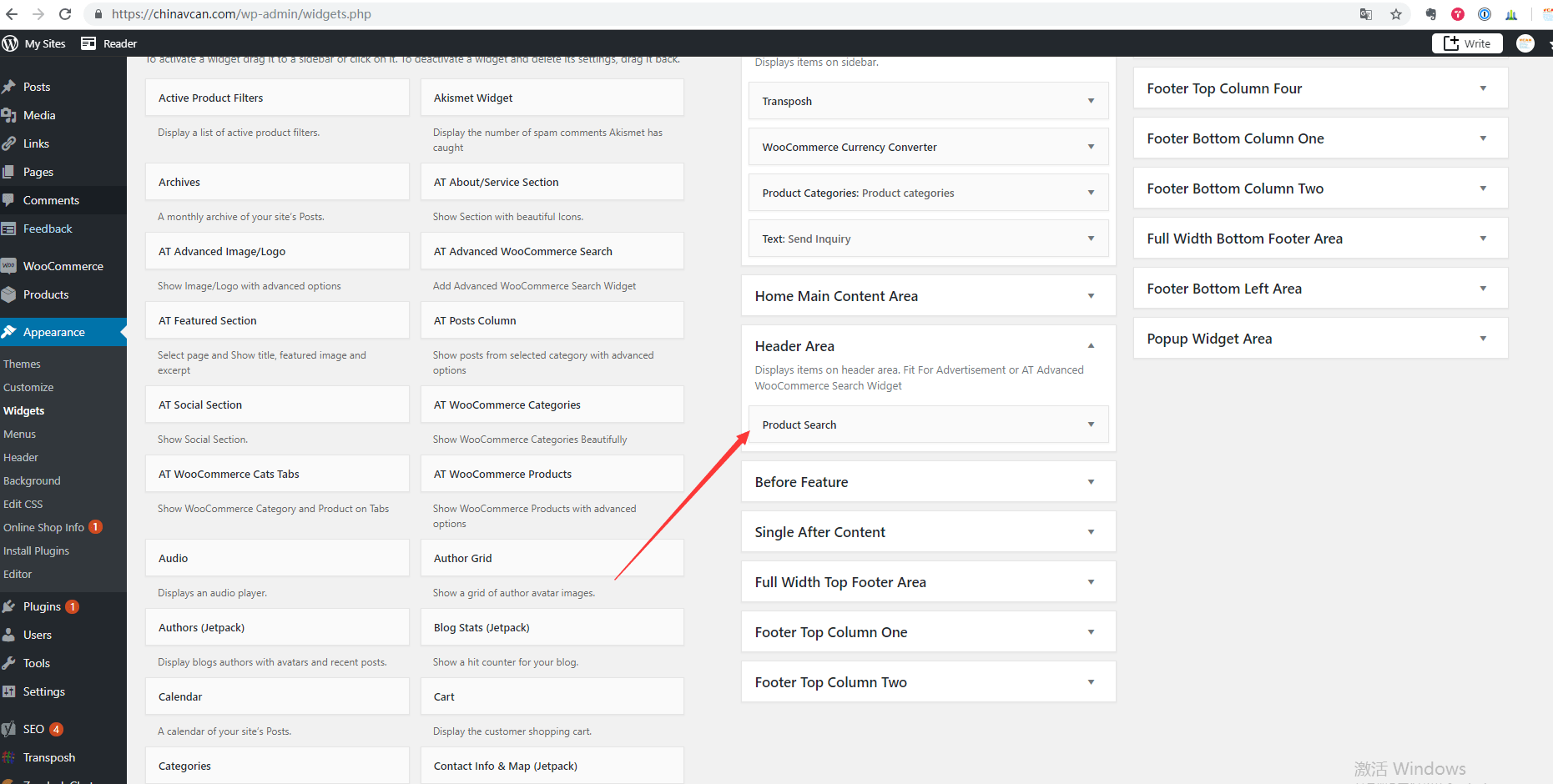This screenshot has width=1553, height=784.
Task: Click the Posts pin icon in sidebar
Action: point(9,87)
